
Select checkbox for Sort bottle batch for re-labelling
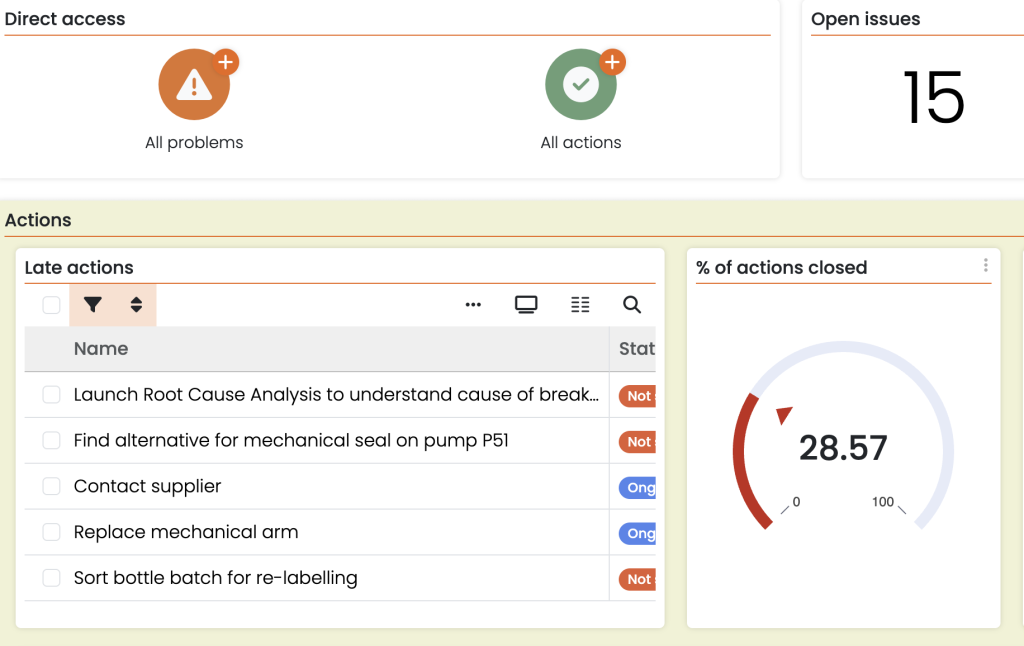tap(51, 579)
